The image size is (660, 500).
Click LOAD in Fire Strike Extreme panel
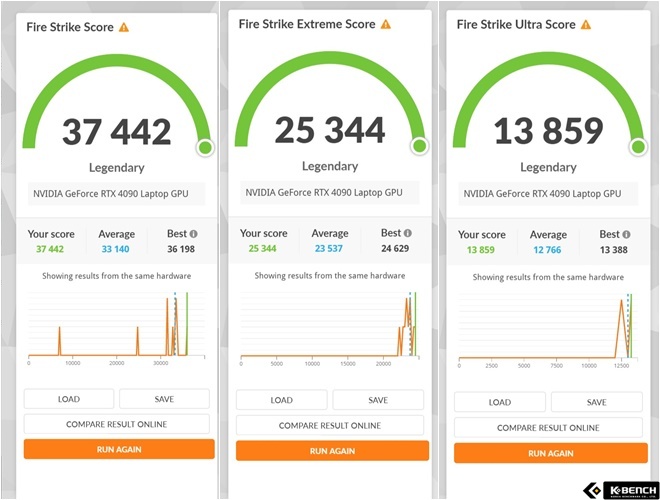pos(281,400)
